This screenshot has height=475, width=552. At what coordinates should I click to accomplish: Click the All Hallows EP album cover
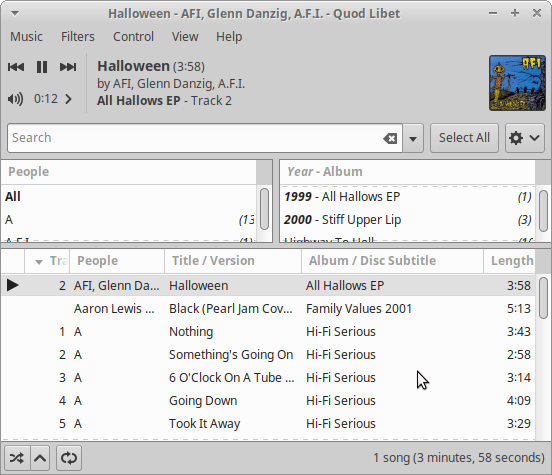tap(517, 83)
